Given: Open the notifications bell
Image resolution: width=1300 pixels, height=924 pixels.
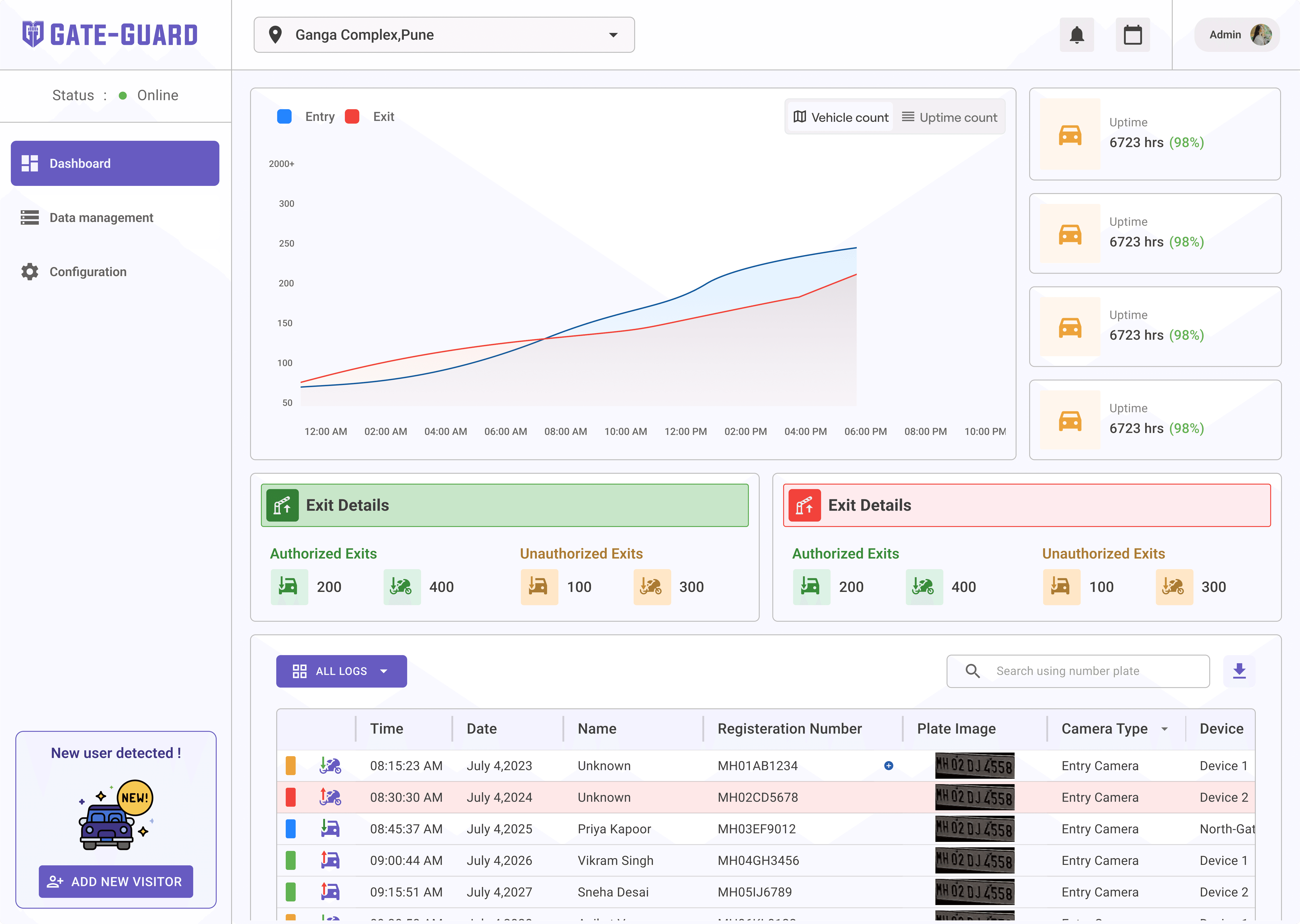Looking at the screenshot, I should 1076,35.
